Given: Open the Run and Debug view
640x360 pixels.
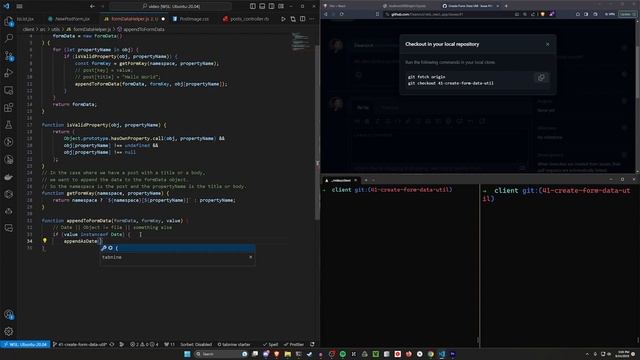Looking at the screenshot, I should (x=9, y=73).
